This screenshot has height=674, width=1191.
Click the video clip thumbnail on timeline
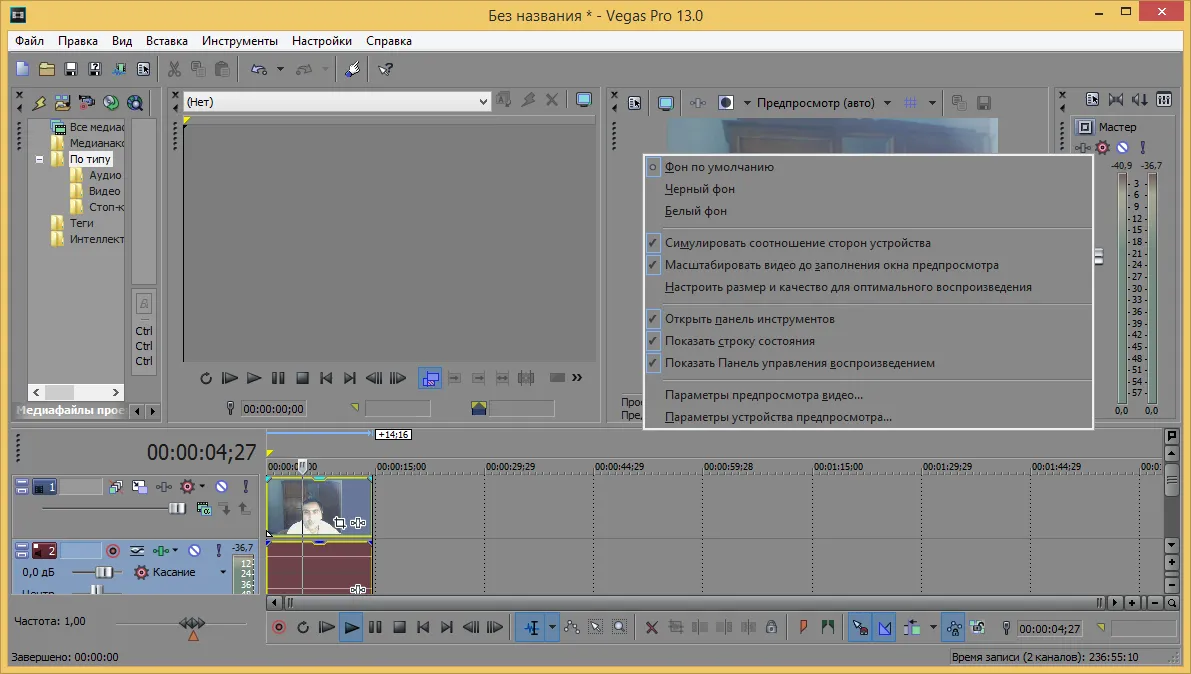pyautogui.click(x=306, y=508)
